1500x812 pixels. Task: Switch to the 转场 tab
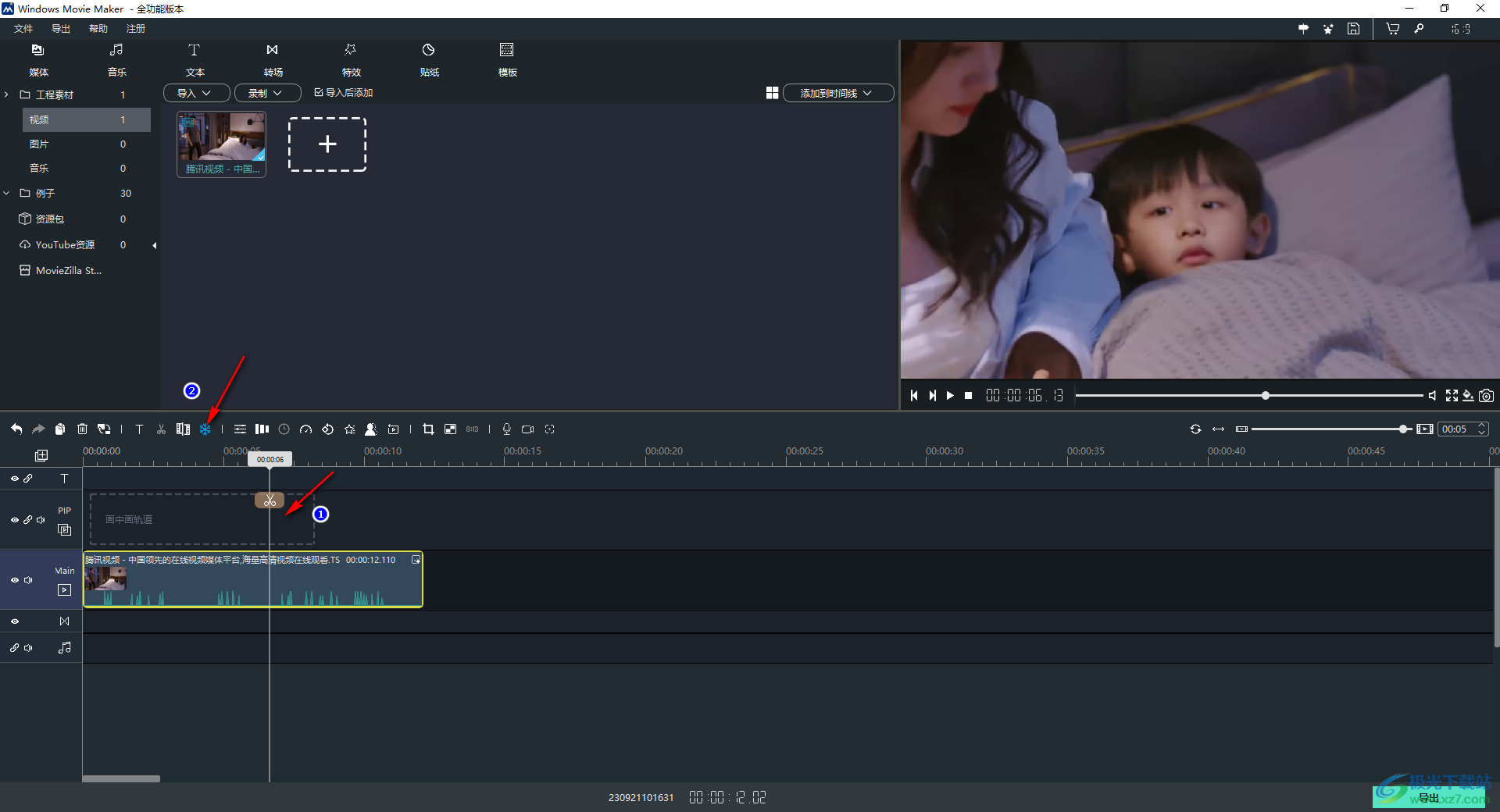273,60
